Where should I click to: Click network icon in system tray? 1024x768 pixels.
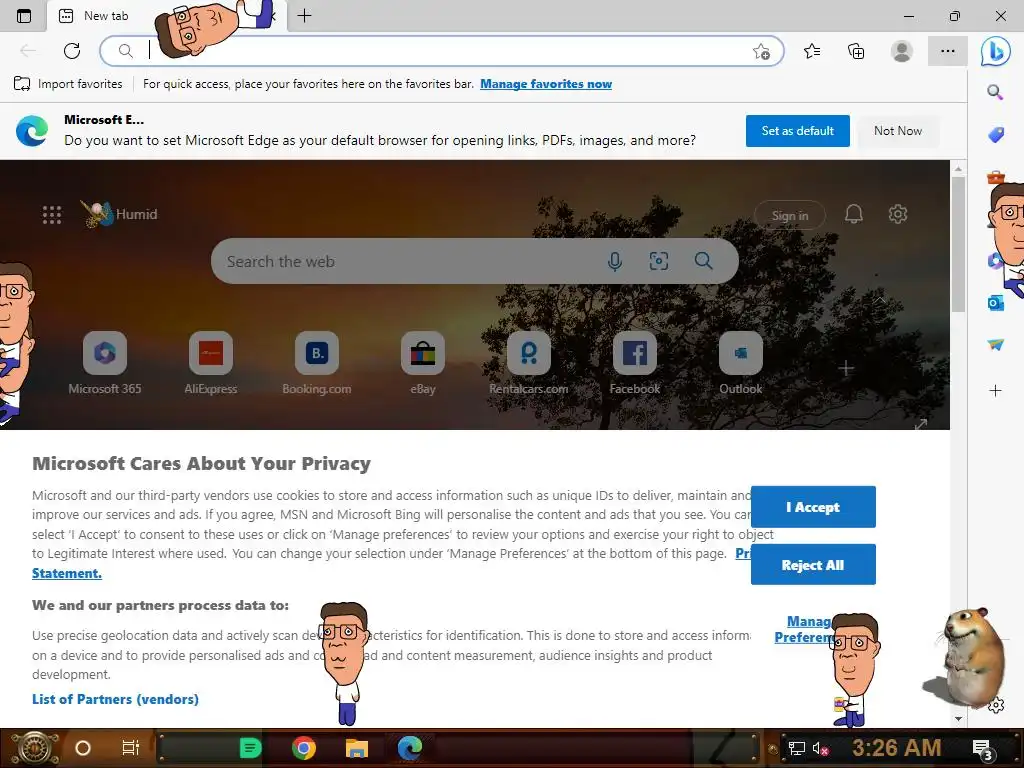pyautogui.click(x=797, y=748)
